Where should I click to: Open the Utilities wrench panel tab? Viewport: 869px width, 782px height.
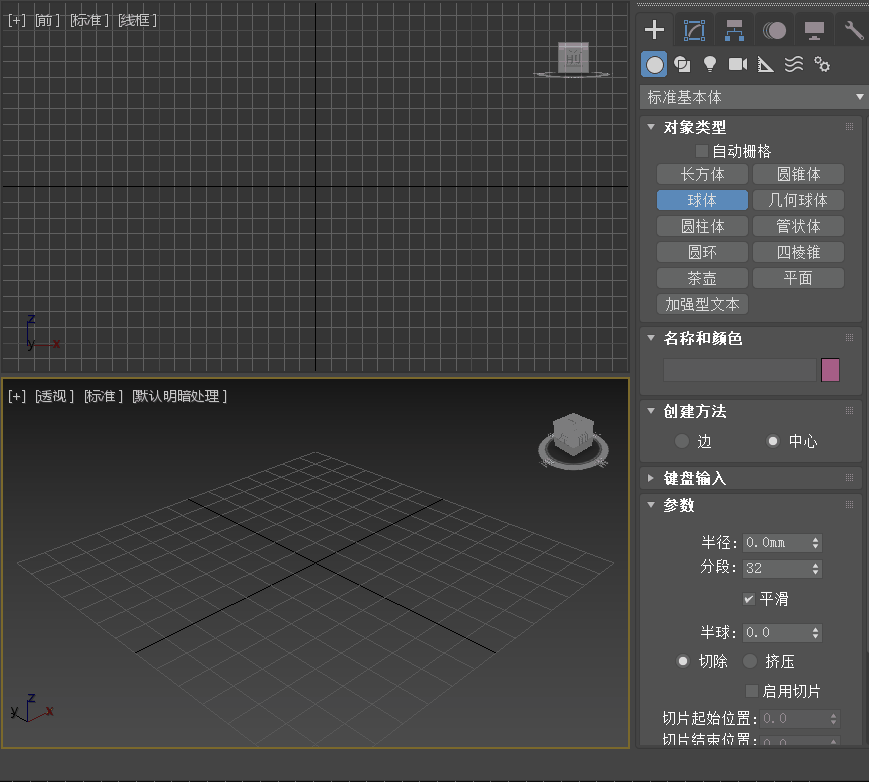(853, 30)
